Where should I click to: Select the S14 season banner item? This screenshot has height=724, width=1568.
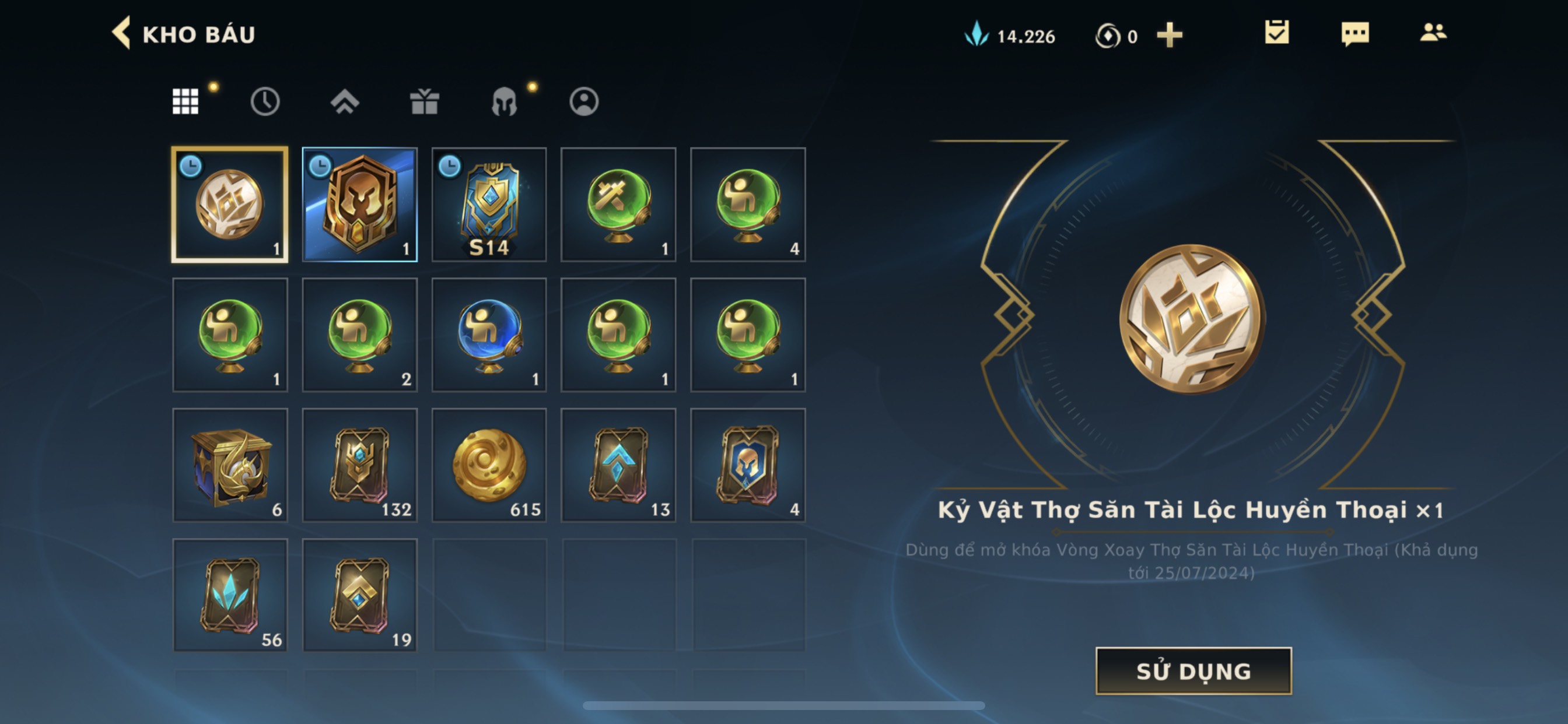coord(489,205)
